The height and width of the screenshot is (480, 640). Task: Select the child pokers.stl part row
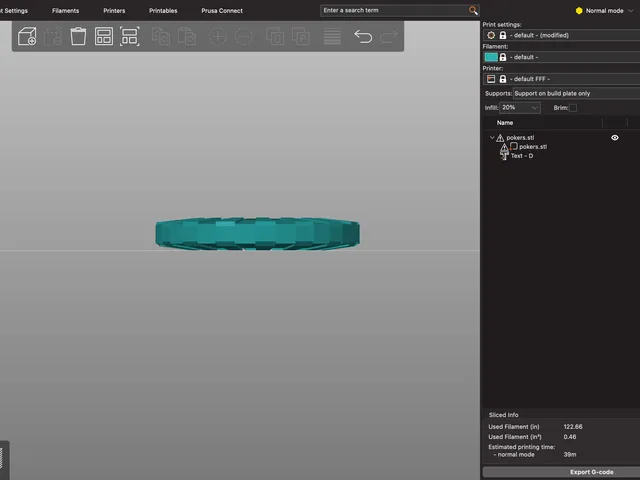coord(533,147)
